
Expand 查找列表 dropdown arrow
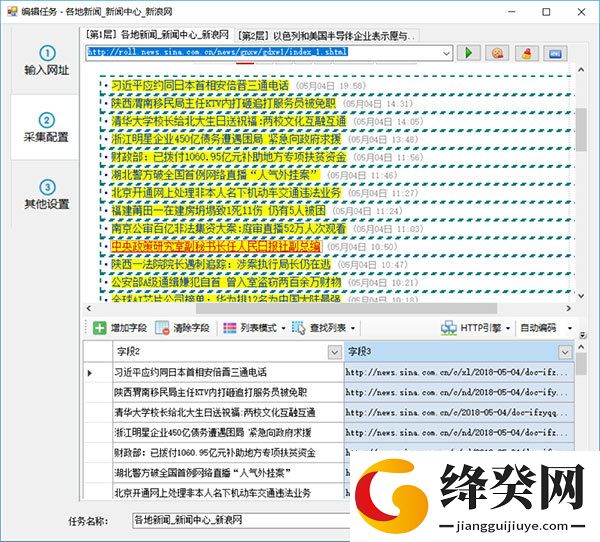tap(353, 328)
